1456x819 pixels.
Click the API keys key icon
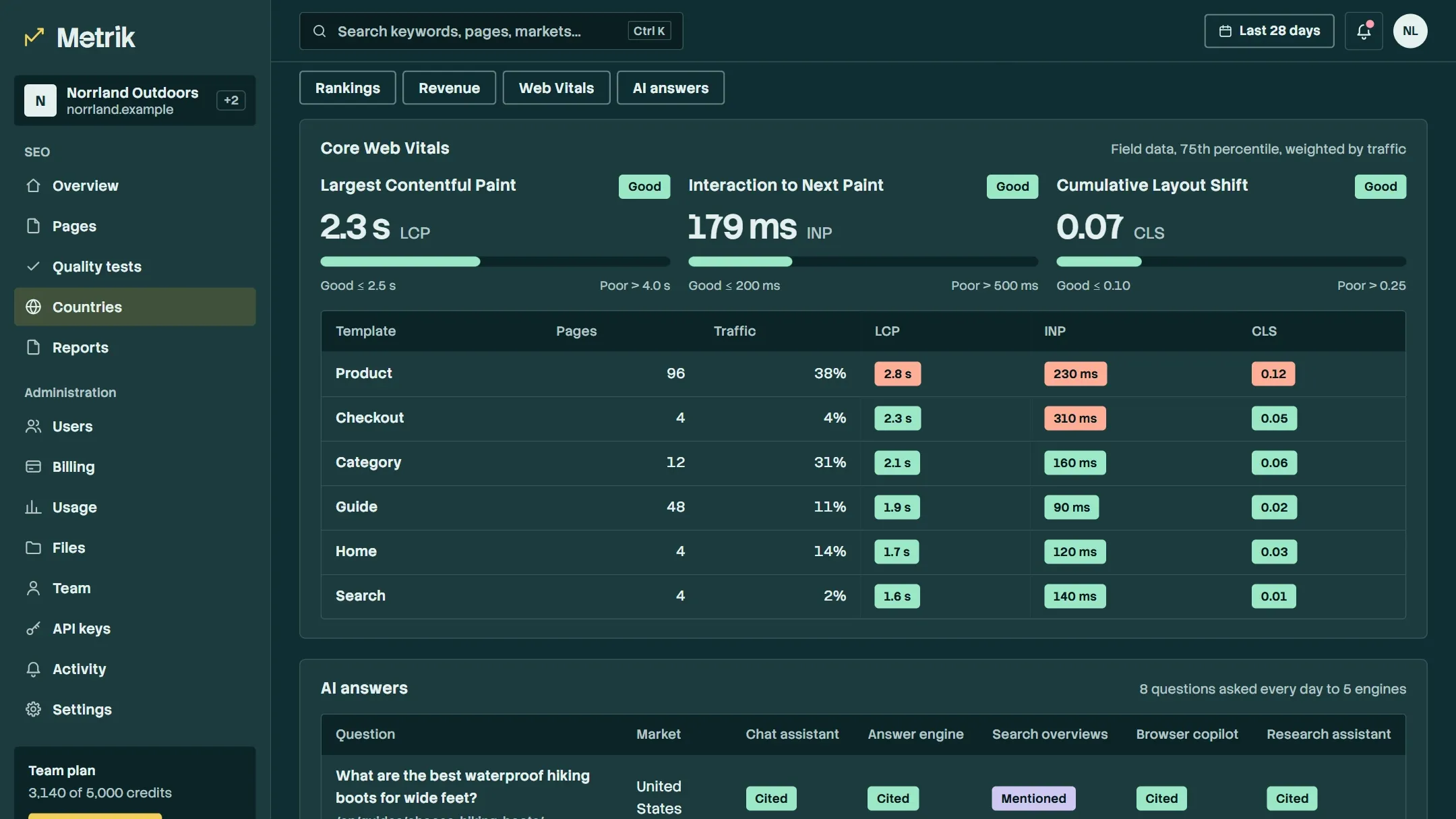[33, 628]
